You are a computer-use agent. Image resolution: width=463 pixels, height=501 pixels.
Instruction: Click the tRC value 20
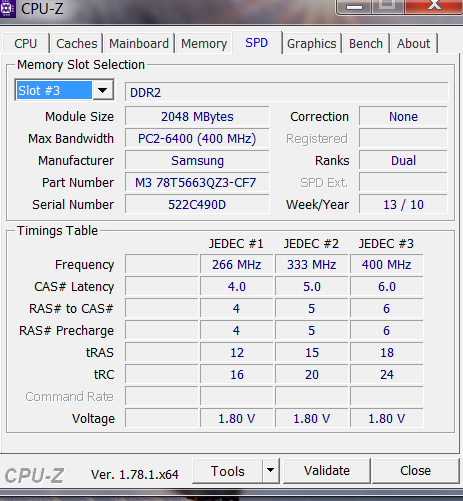coord(312,375)
